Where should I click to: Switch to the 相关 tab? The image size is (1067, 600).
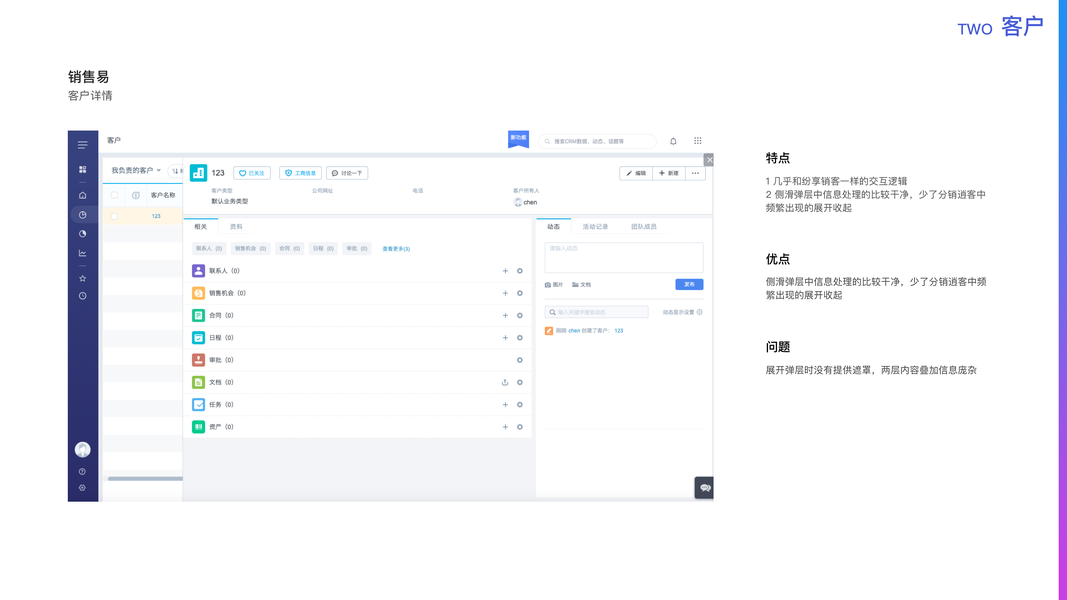(x=200, y=227)
